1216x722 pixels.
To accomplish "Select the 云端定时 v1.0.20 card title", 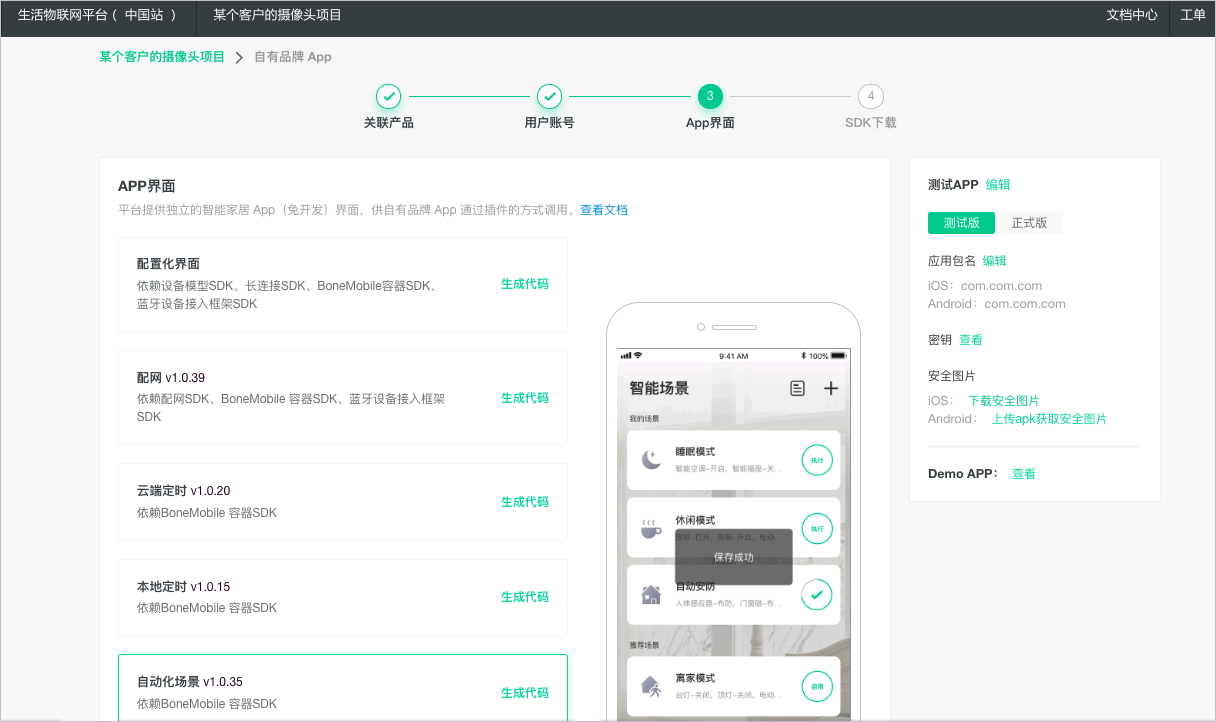I will (x=184, y=491).
